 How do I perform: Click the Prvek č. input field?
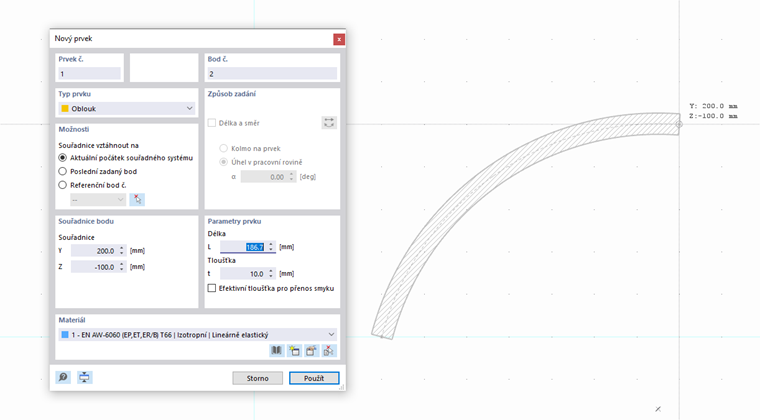coord(89,74)
